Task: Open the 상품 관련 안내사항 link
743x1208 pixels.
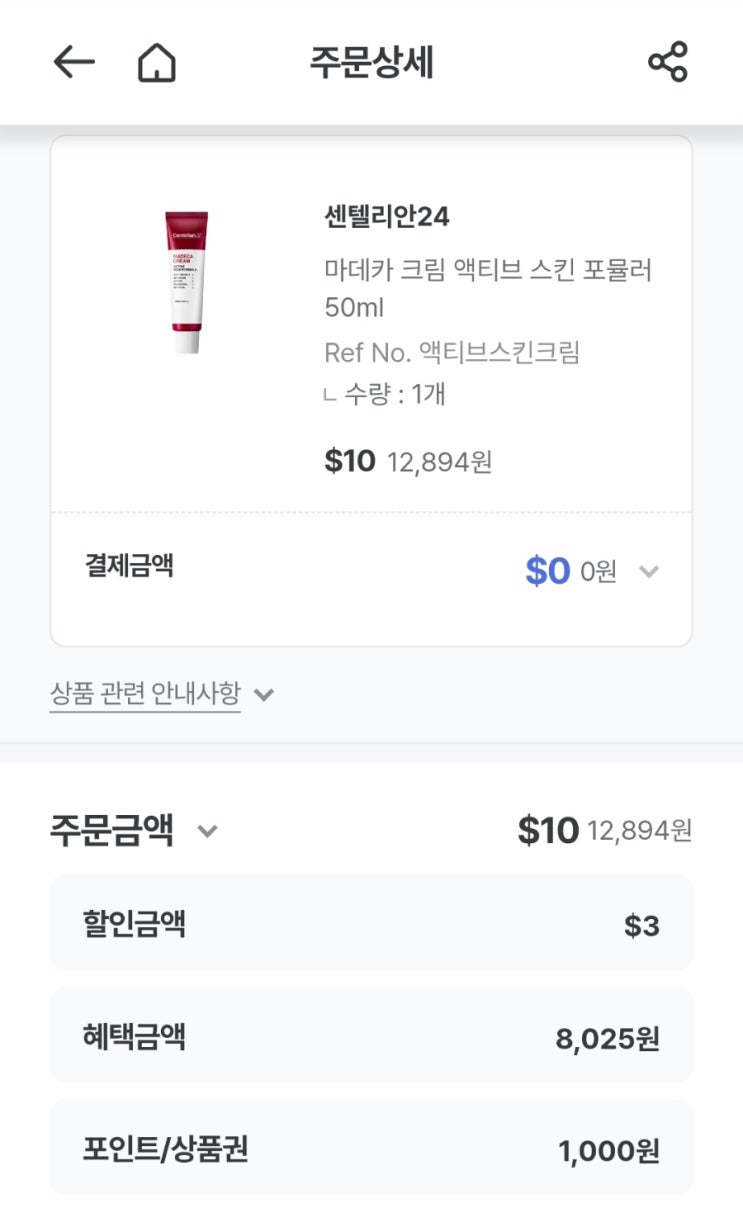Action: click(x=145, y=693)
